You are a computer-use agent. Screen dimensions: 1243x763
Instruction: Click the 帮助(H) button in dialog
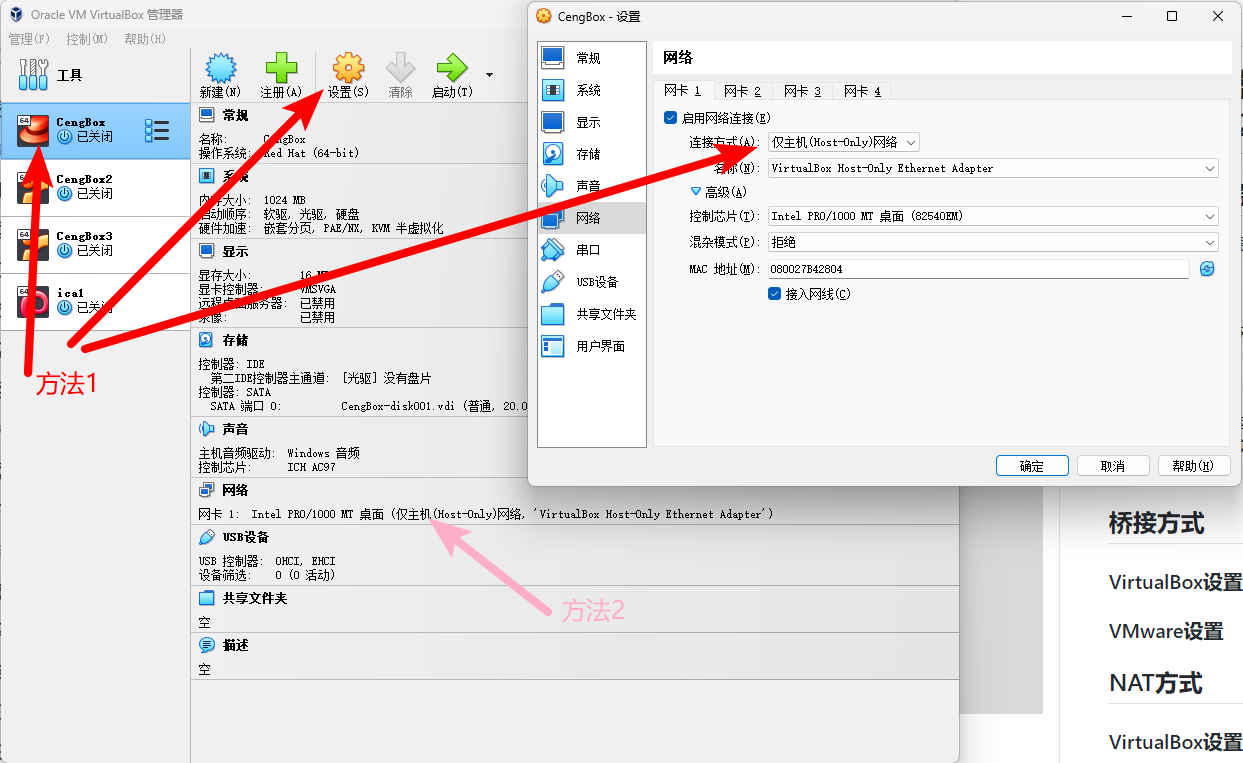1194,466
